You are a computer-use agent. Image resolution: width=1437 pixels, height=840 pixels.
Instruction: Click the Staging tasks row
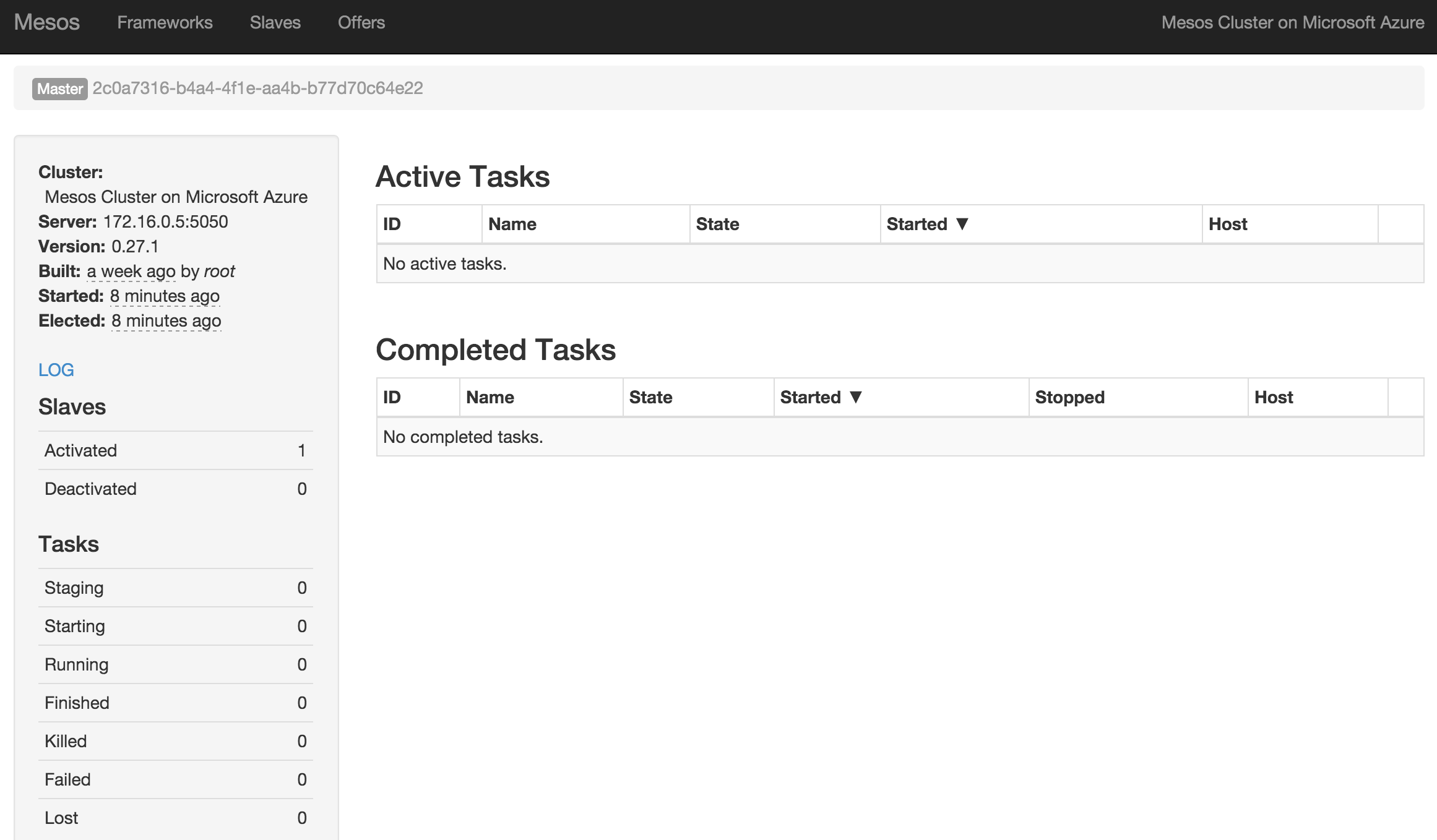click(x=176, y=588)
